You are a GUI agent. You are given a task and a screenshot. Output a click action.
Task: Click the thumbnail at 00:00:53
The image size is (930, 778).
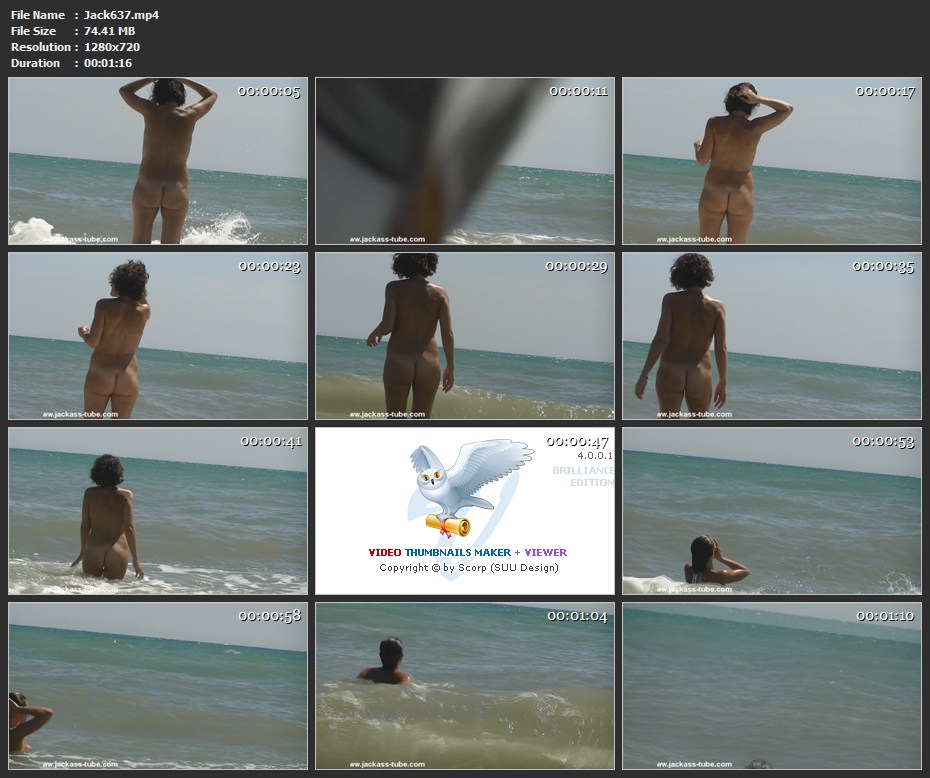coord(771,511)
